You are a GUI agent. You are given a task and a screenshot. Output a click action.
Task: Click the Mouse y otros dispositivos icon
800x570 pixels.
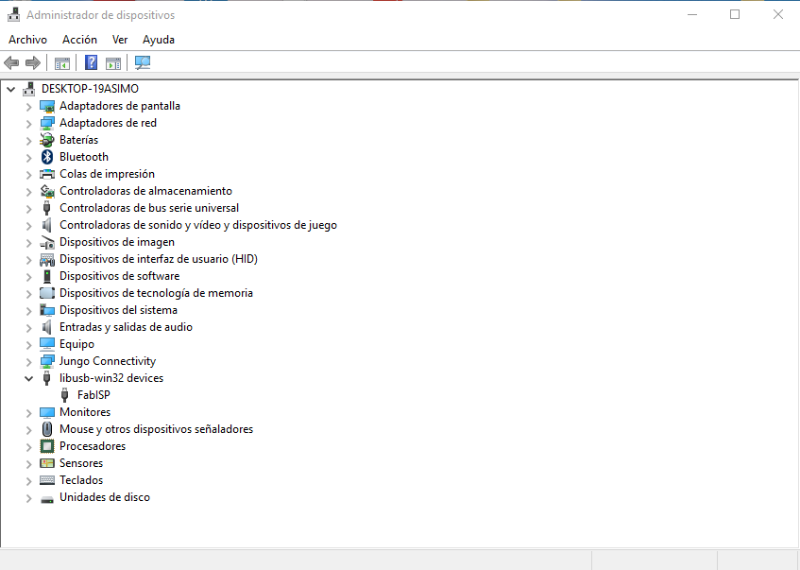47,429
